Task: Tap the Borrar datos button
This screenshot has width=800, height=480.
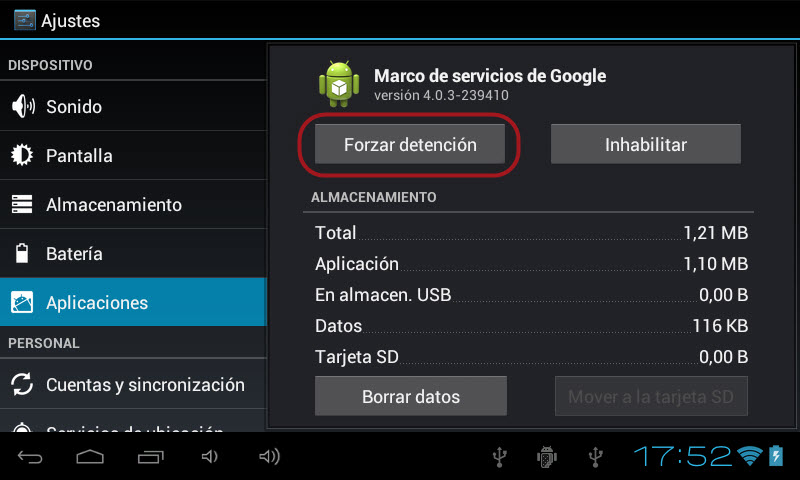Action: [x=411, y=396]
